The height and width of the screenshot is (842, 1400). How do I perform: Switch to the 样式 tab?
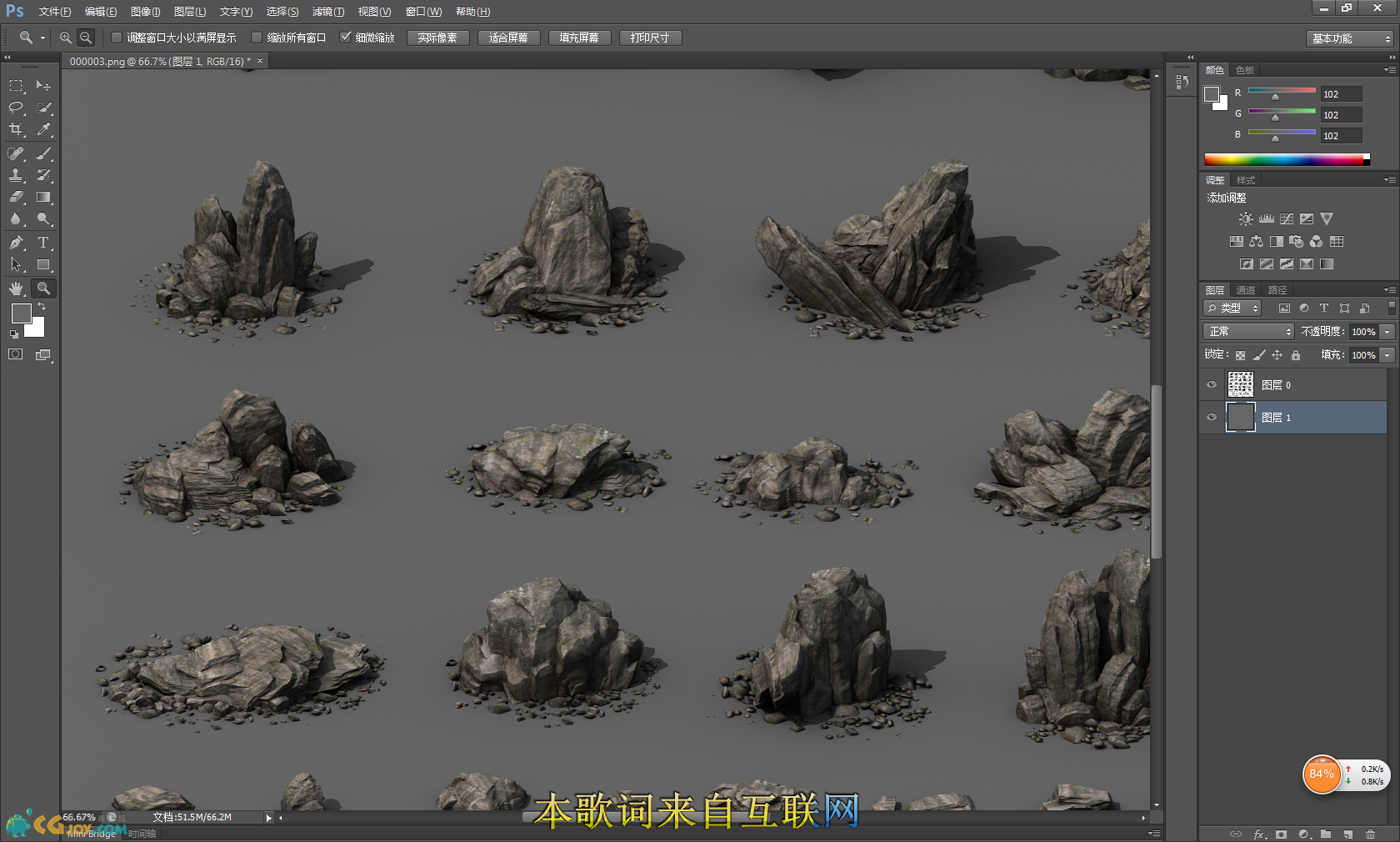[x=1246, y=180]
